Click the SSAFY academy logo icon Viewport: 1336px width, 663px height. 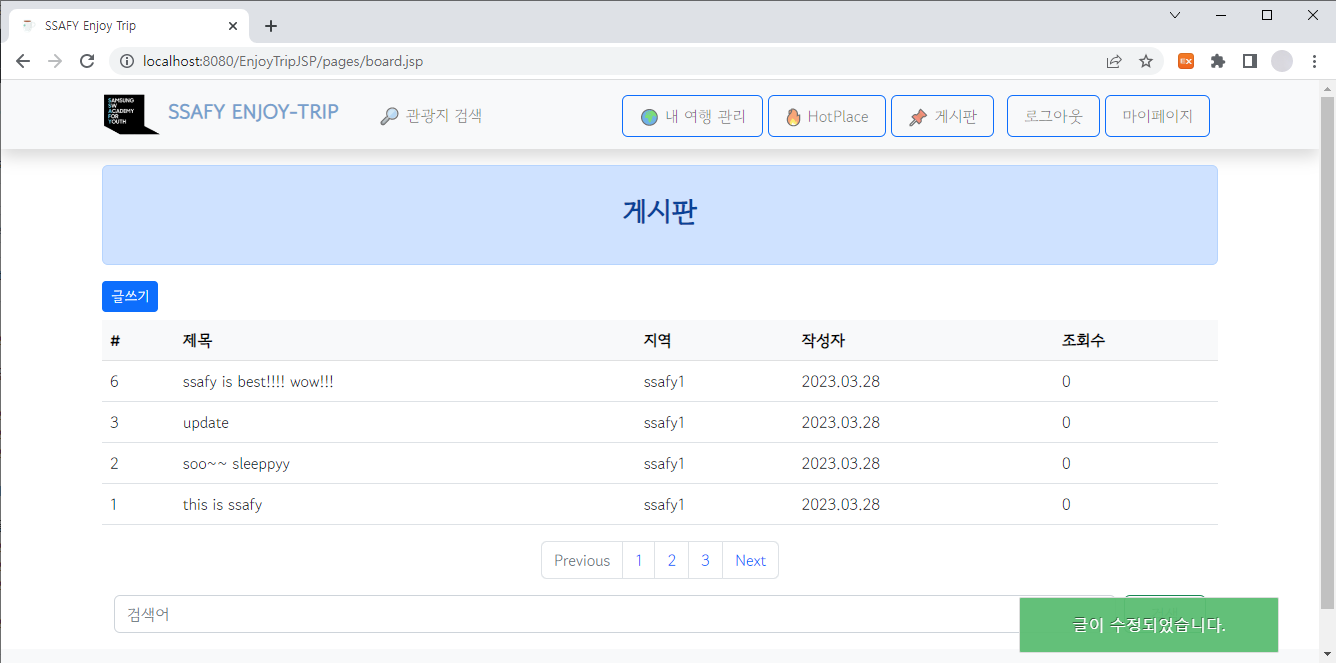click(130, 115)
